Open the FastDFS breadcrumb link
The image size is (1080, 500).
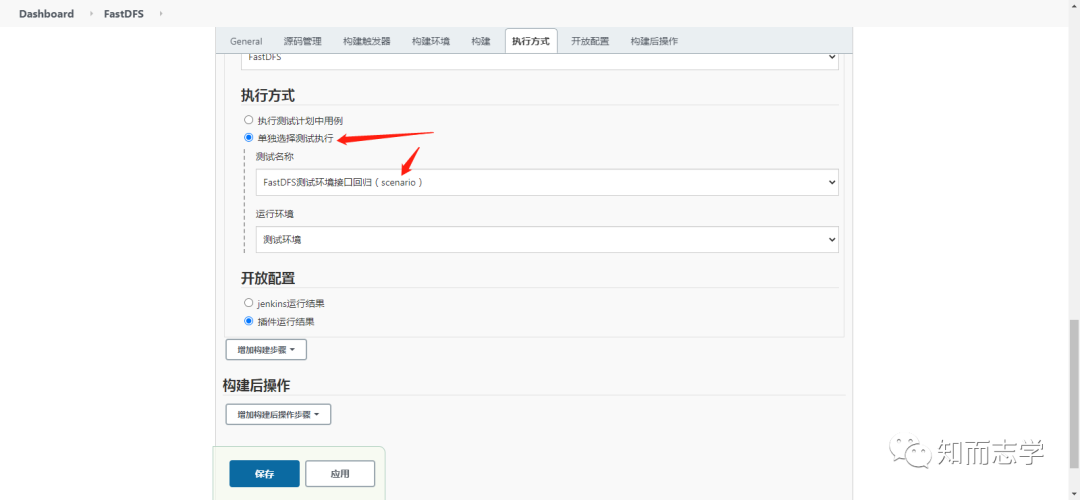click(x=124, y=14)
